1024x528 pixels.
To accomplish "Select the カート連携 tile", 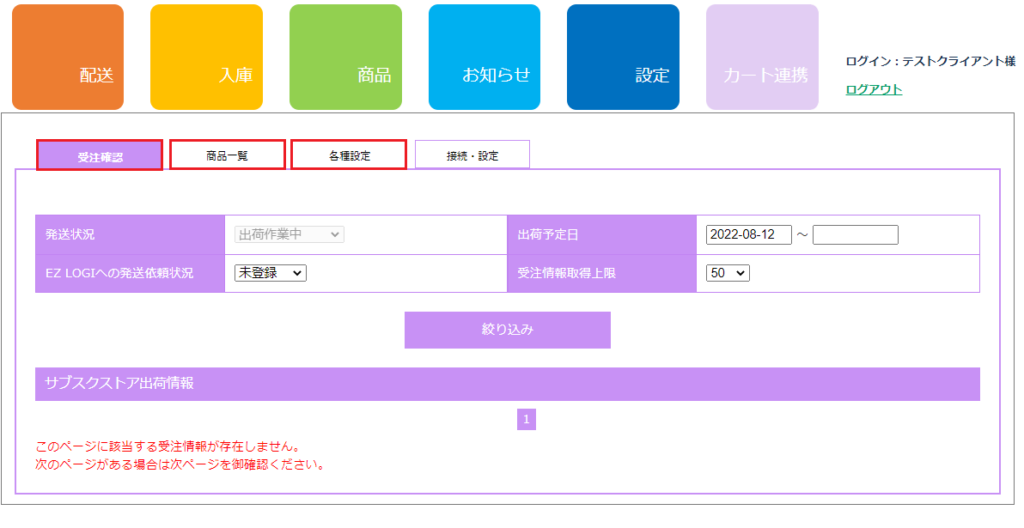I will coord(762,57).
